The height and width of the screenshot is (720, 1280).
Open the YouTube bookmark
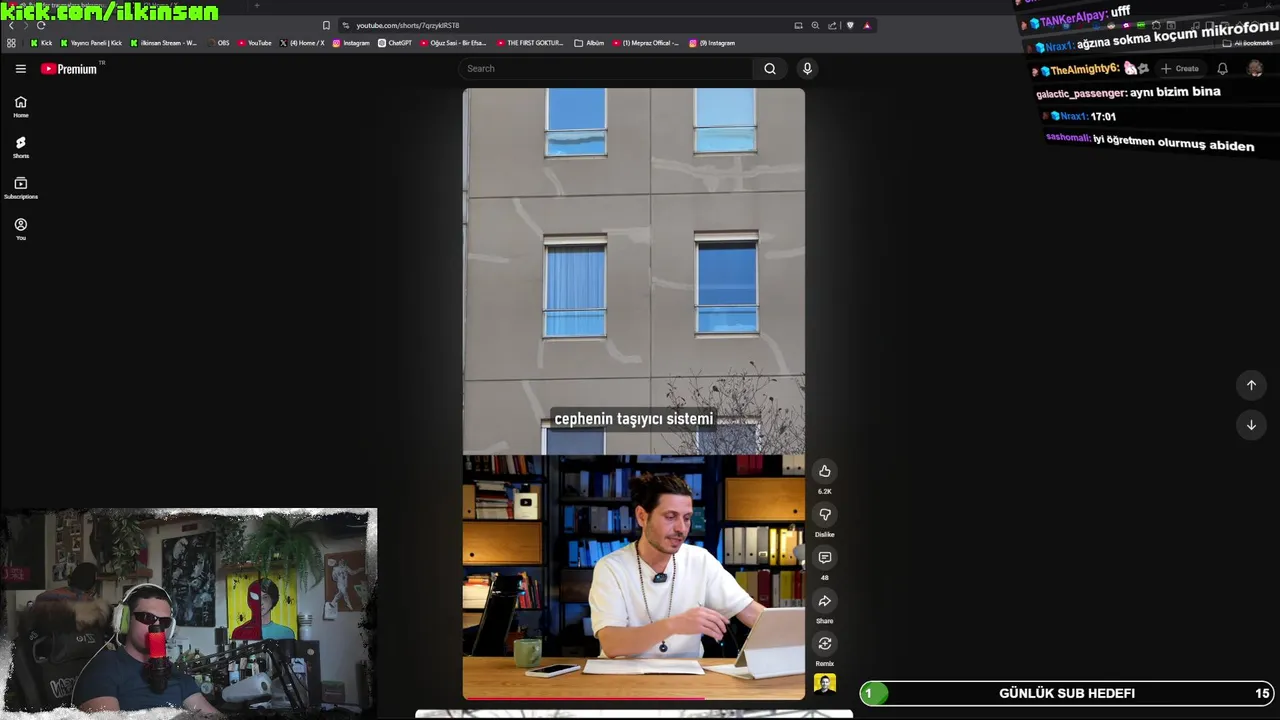click(255, 43)
